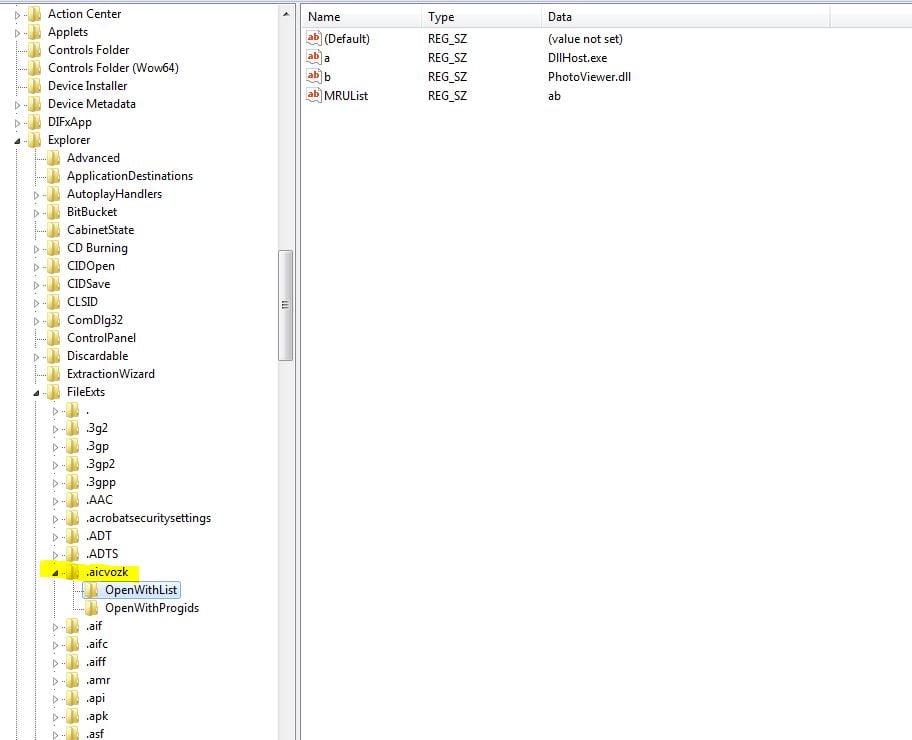Click the tree pane scroll-up arrow

[x=286, y=13]
